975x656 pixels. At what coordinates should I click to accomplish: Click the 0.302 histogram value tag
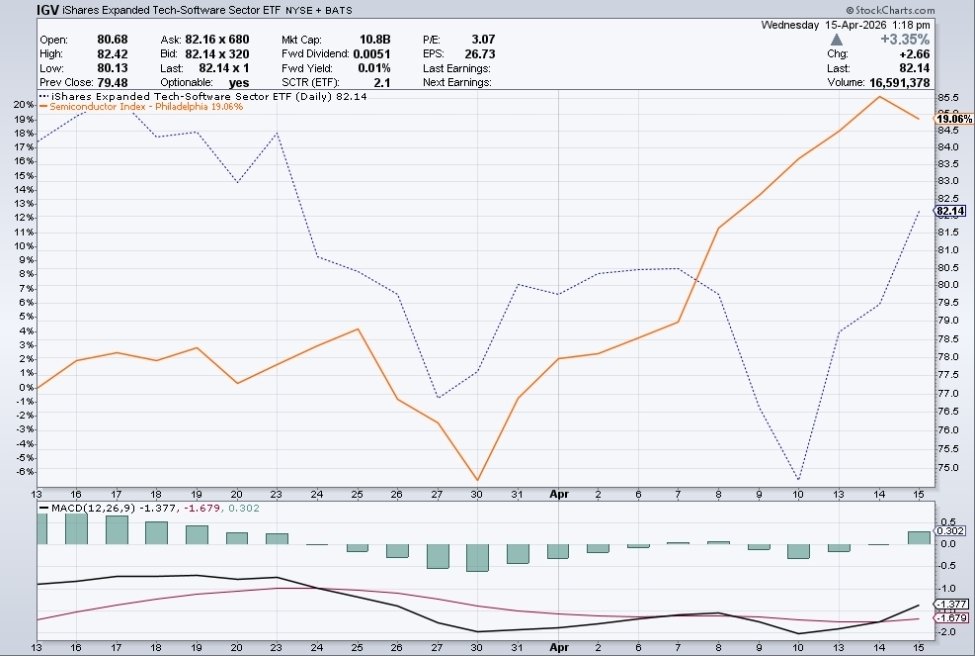tap(950, 530)
